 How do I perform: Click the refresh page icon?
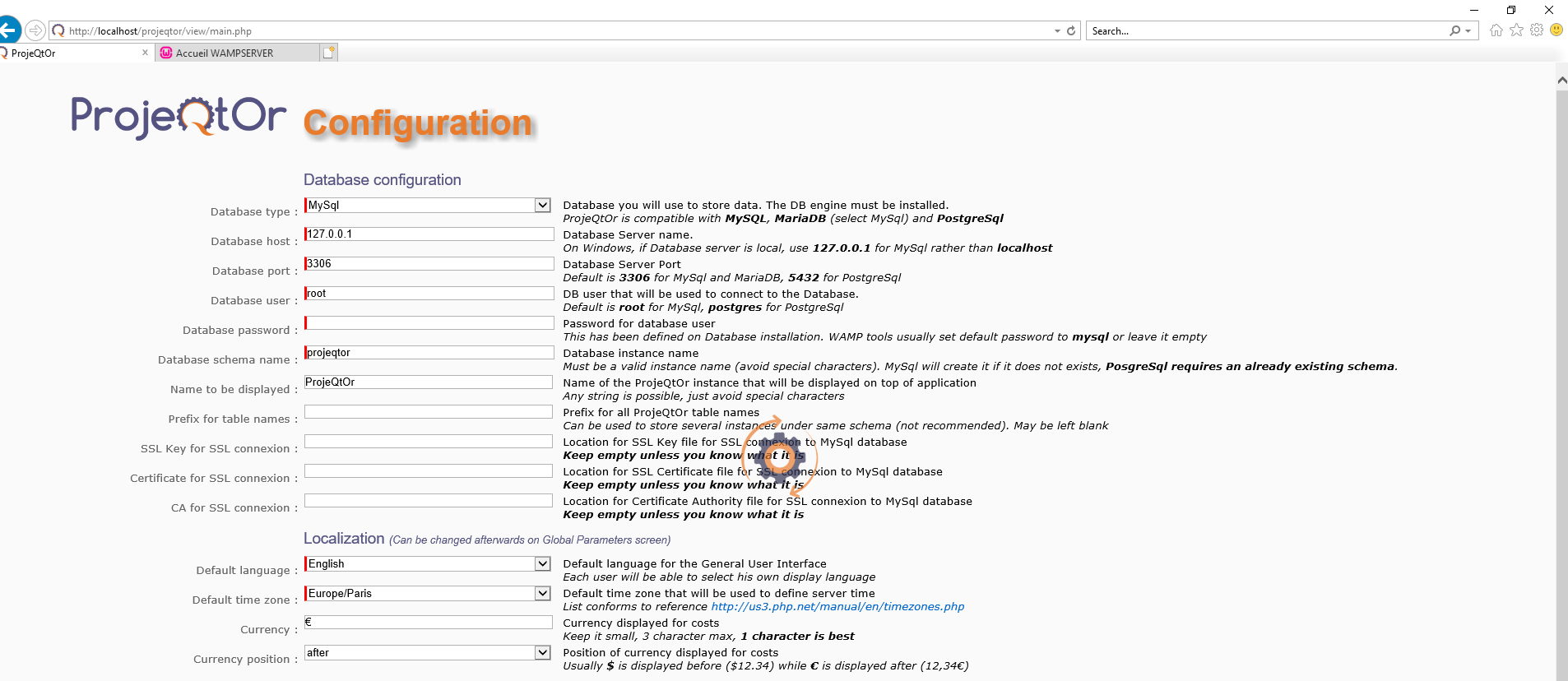[x=1071, y=30]
